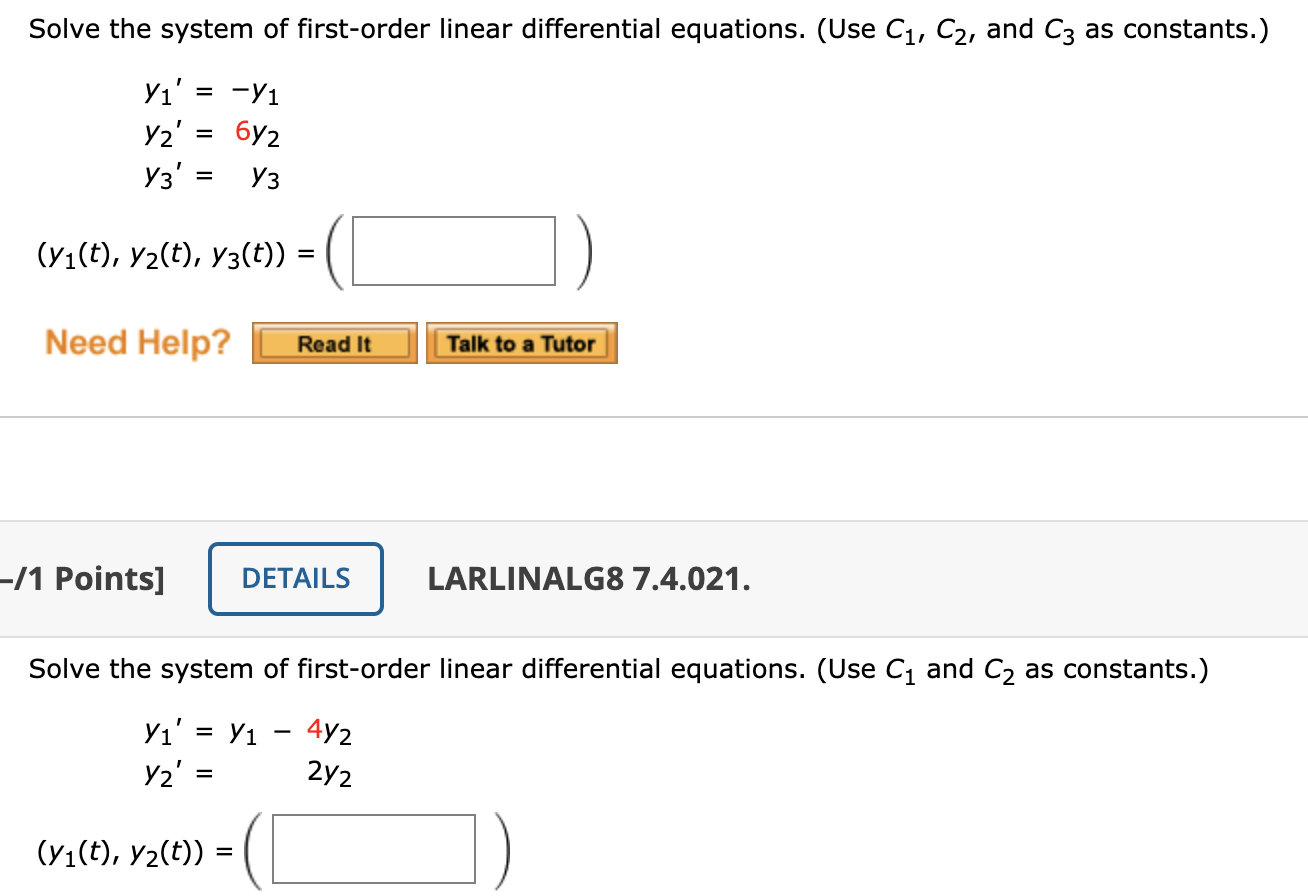Click the Talk to a Tutor button

click(x=521, y=343)
